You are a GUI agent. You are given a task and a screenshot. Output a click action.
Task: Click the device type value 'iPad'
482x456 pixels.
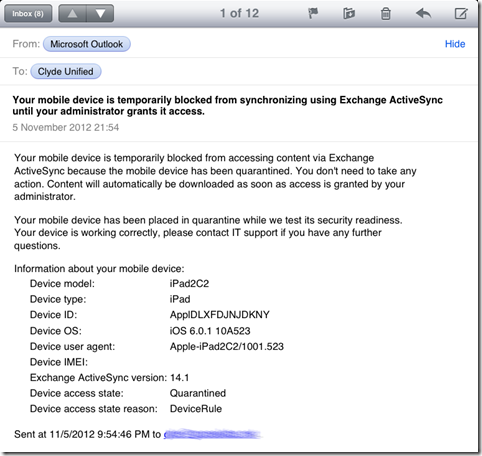click(180, 299)
